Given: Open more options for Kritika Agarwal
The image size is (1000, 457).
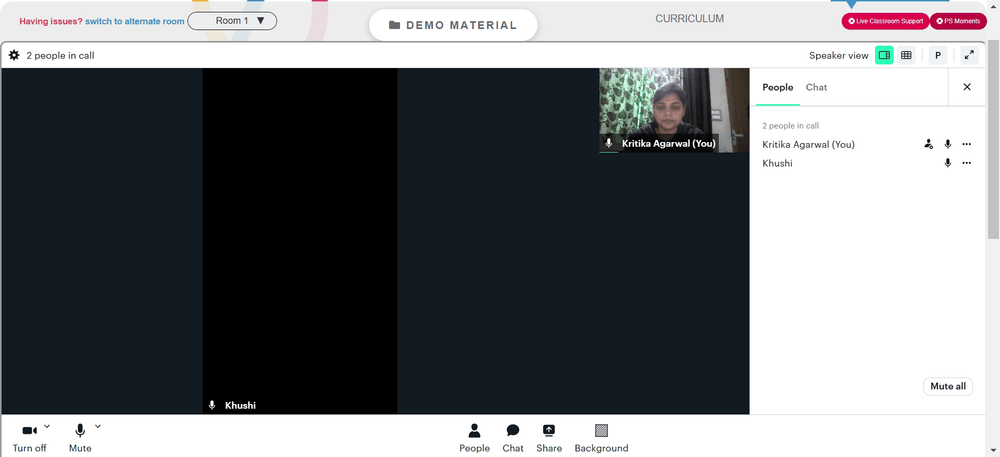Looking at the screenshot, I should (967, 145).
